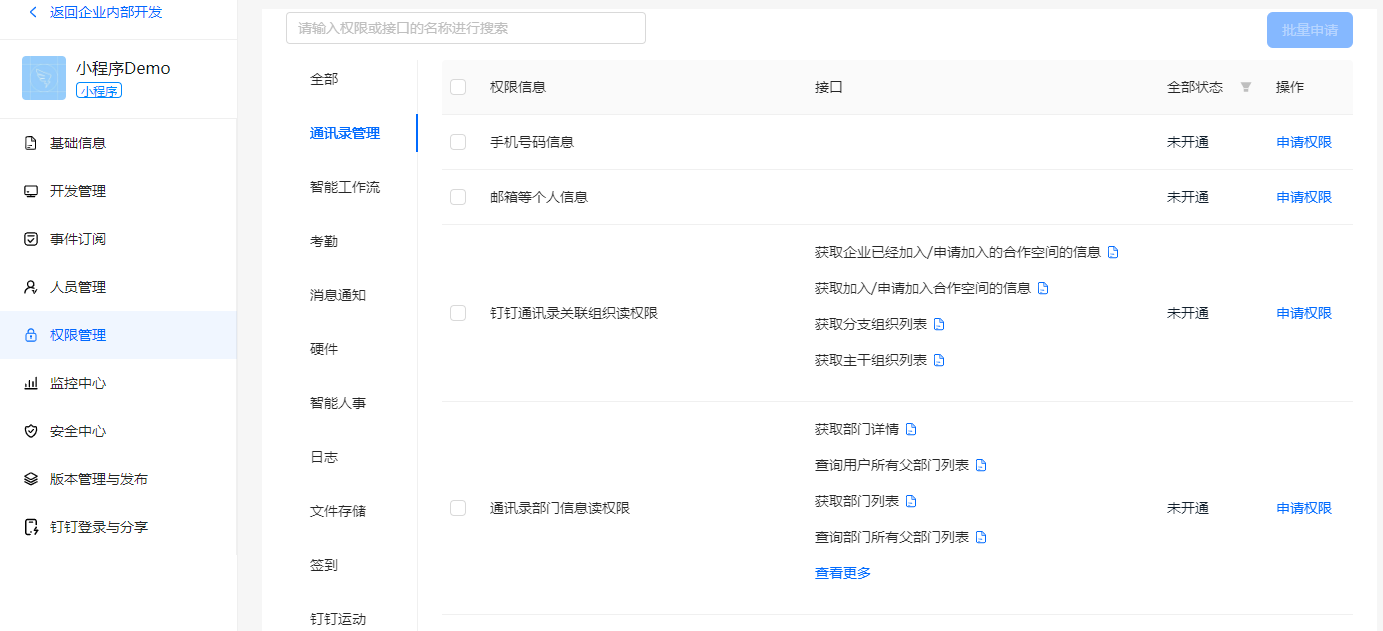Open doc icon beside 获取分支组织列表

(939, 324)
